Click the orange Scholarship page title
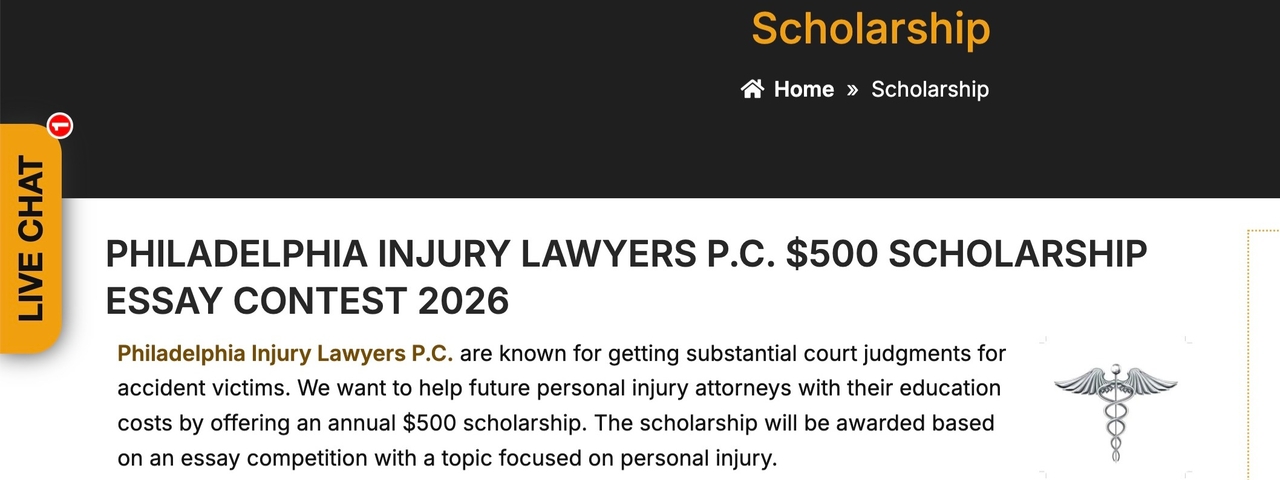This screenshot has width=1280, height=480. pyautogui.click(x=870, y=28)
